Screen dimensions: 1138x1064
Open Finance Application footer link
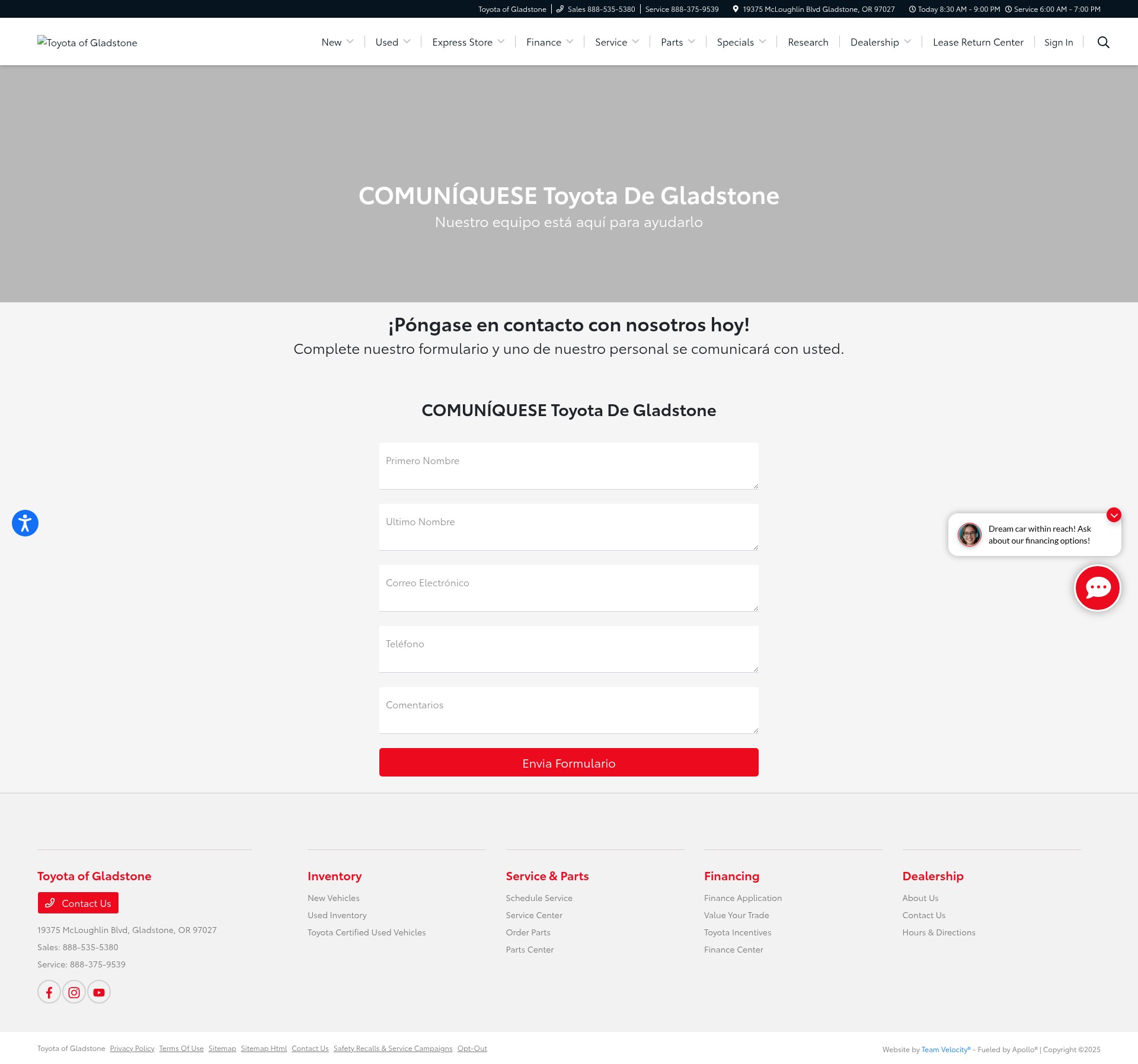click(743, 898)
